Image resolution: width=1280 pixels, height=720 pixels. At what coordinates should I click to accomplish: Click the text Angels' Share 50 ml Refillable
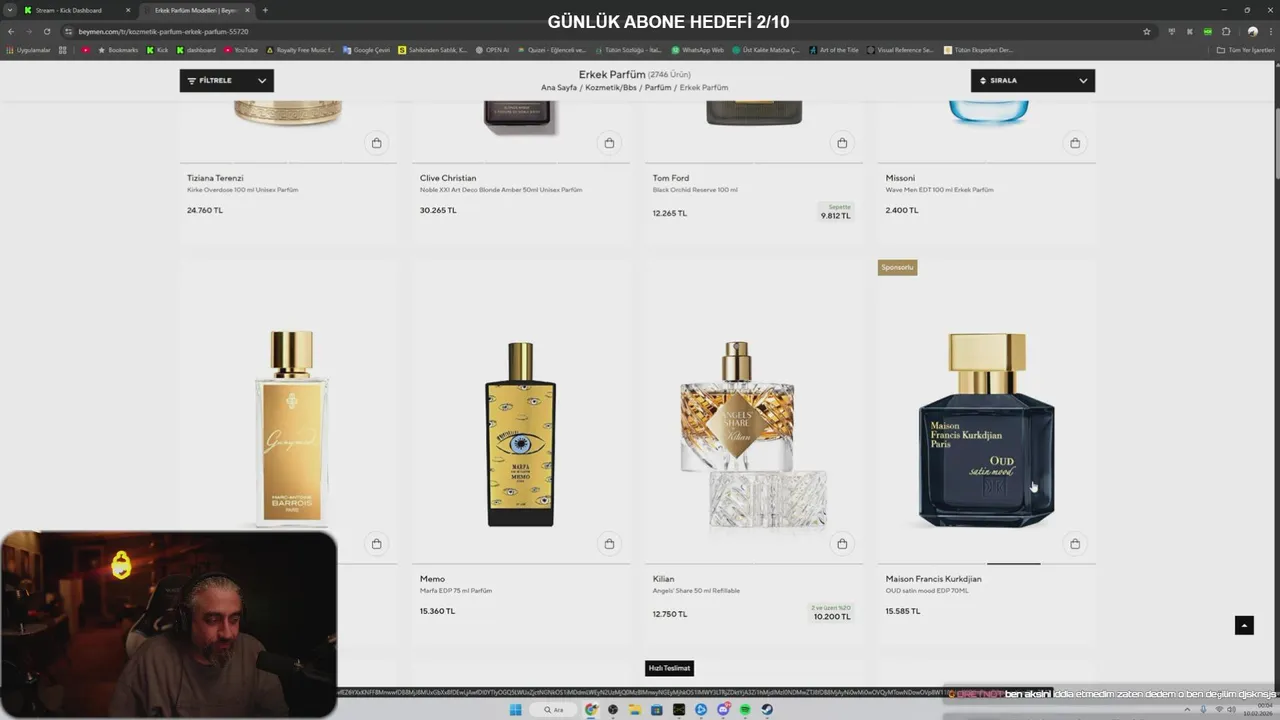[x=696, y=591]
